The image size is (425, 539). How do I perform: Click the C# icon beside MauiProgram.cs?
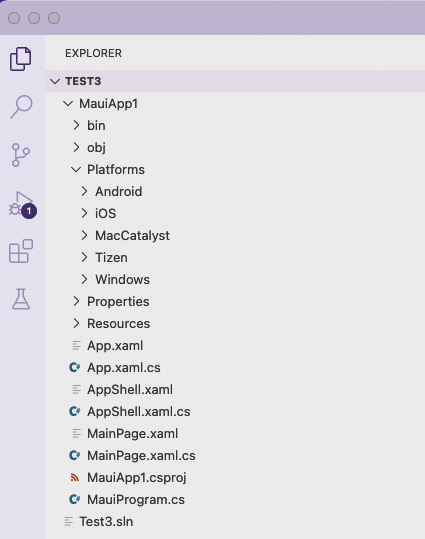[75, 499]
